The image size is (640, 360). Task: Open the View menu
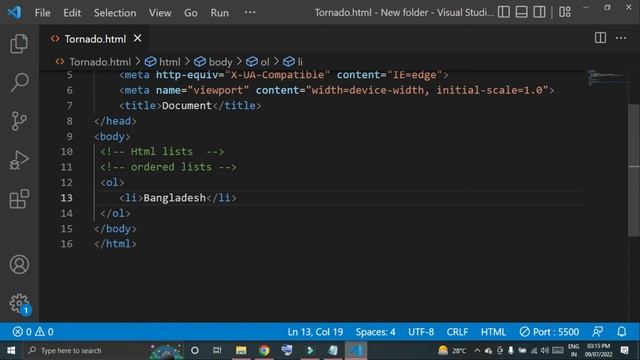coord(160,13)
